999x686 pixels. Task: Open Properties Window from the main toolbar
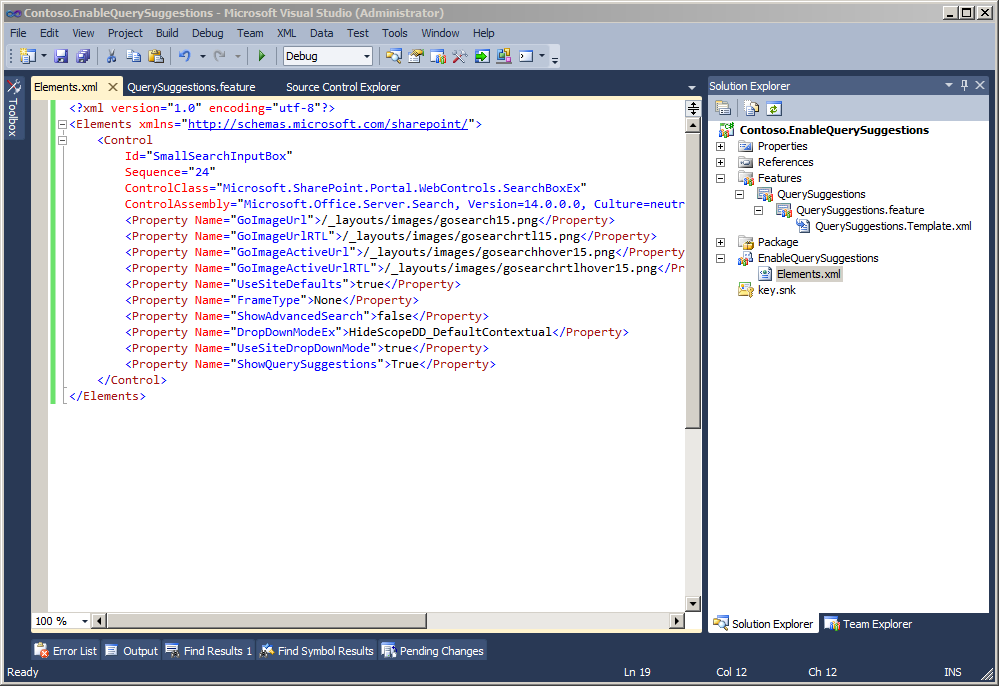416,56
